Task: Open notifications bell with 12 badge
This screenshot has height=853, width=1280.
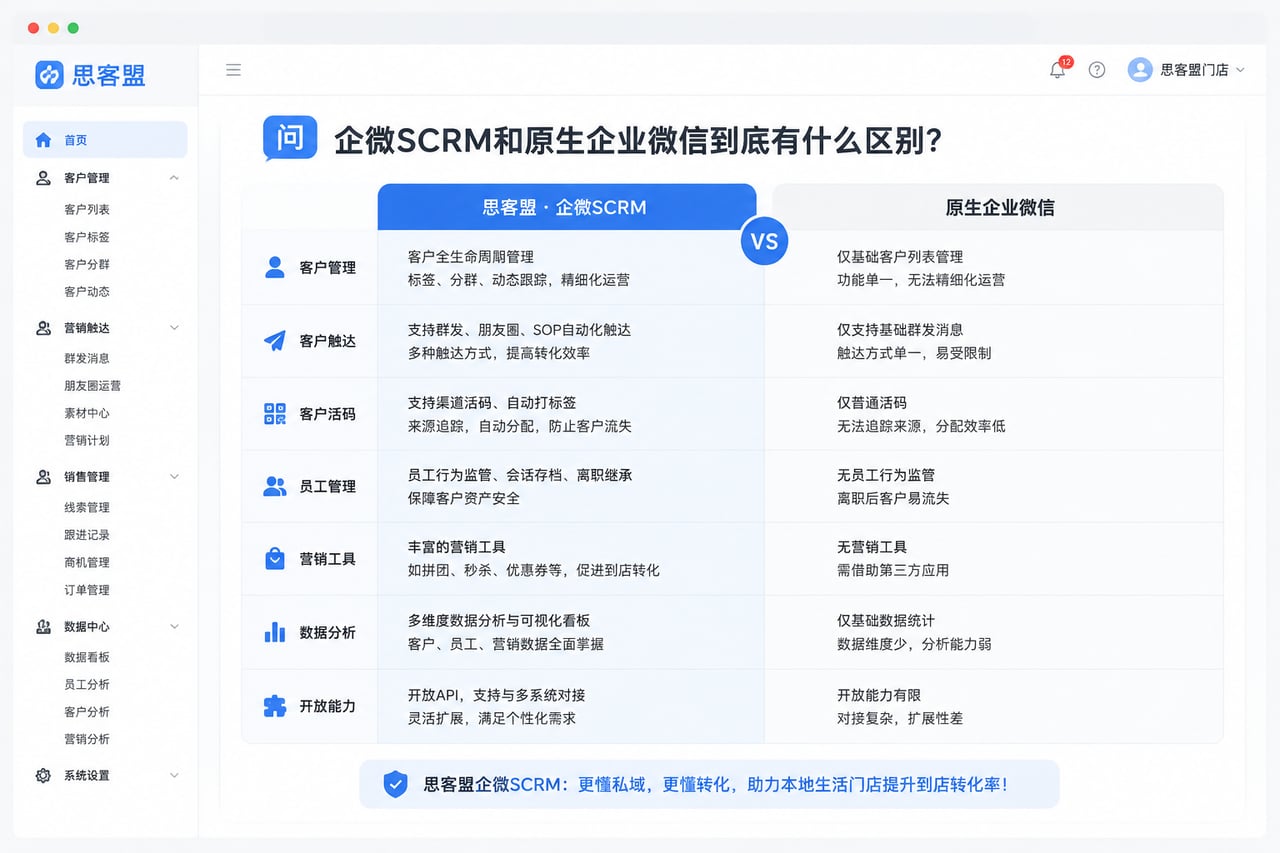Action: (1058, 69)
